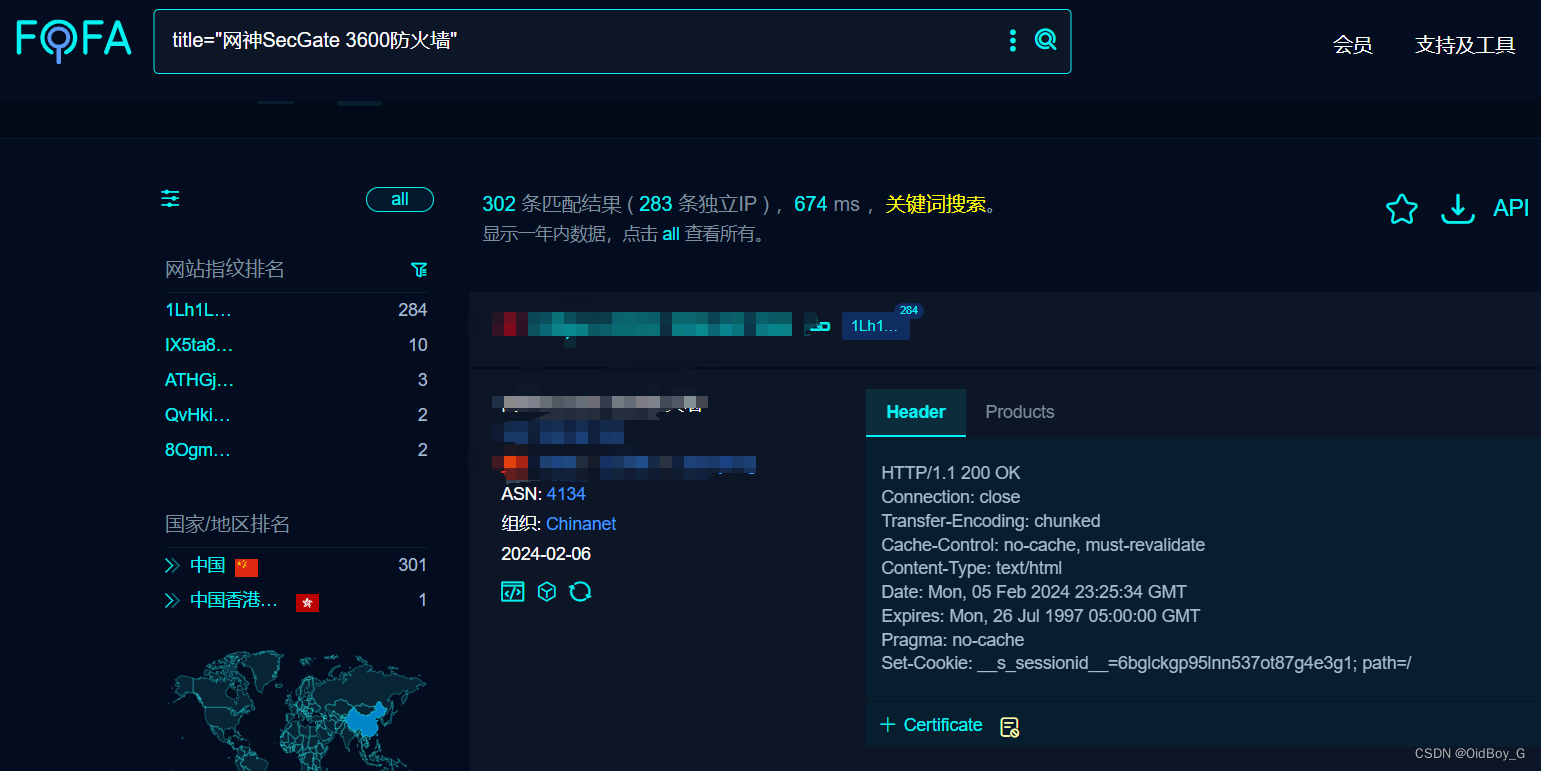The height and width of the screenshot is (771, 1541).
Task: Open the 支持及工具 menu
Action: (x=1465, y=45)
